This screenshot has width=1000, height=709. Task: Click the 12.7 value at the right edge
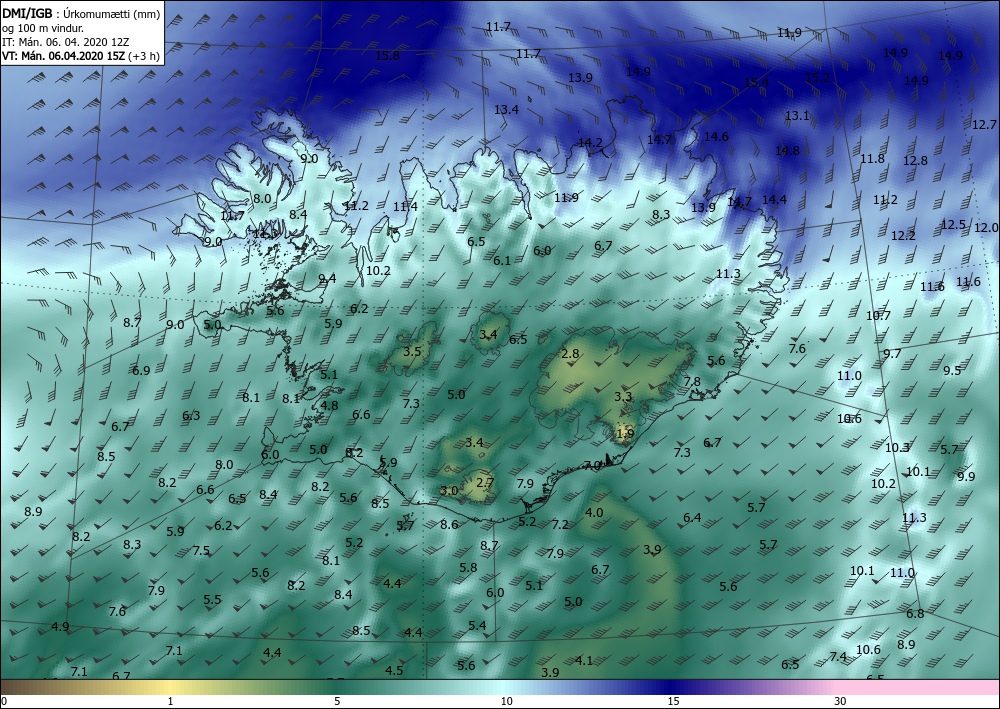(x=984, y=124)
